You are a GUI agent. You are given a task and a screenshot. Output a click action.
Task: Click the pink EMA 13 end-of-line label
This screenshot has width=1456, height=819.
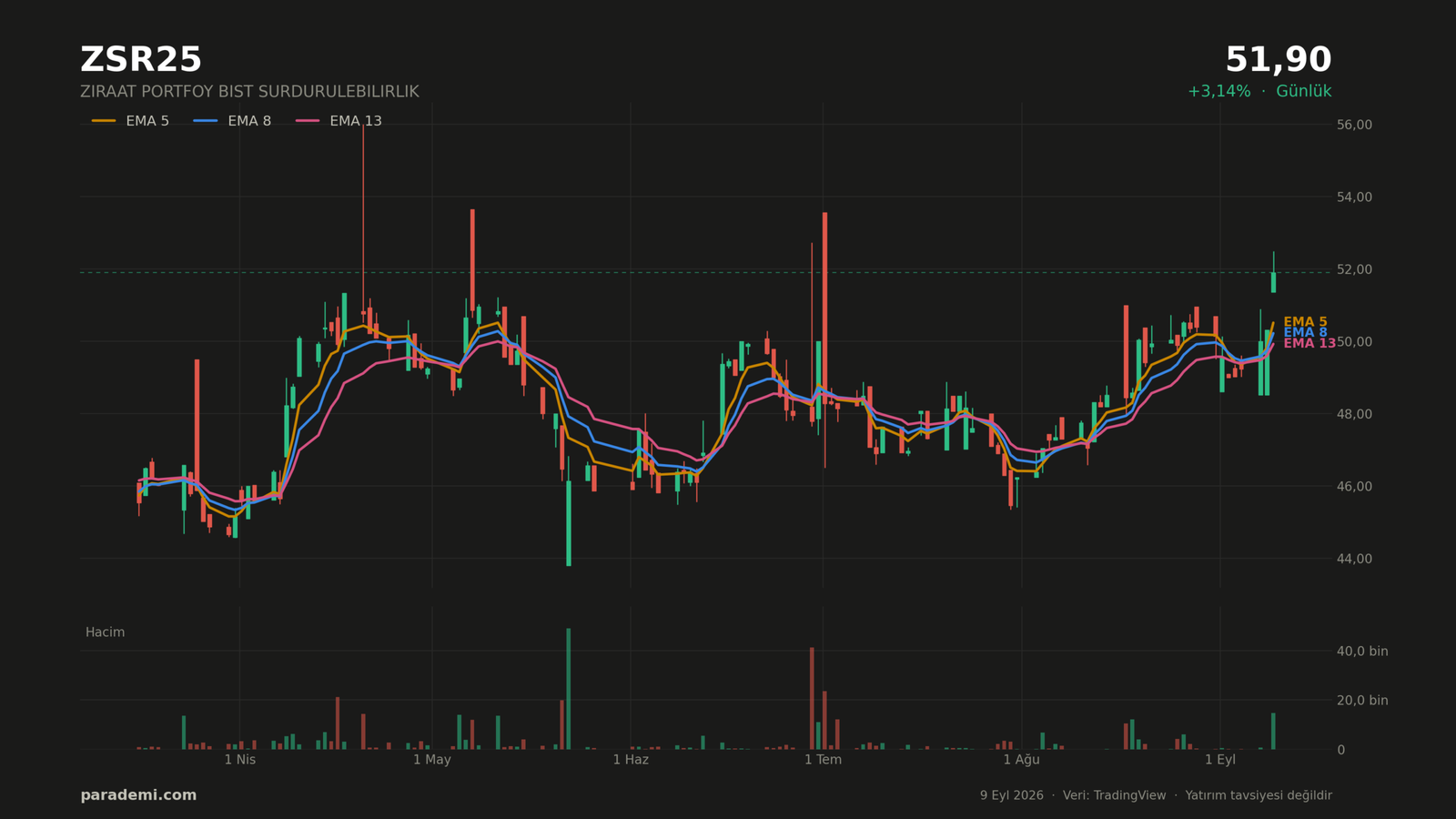(x=1309, y=344)
